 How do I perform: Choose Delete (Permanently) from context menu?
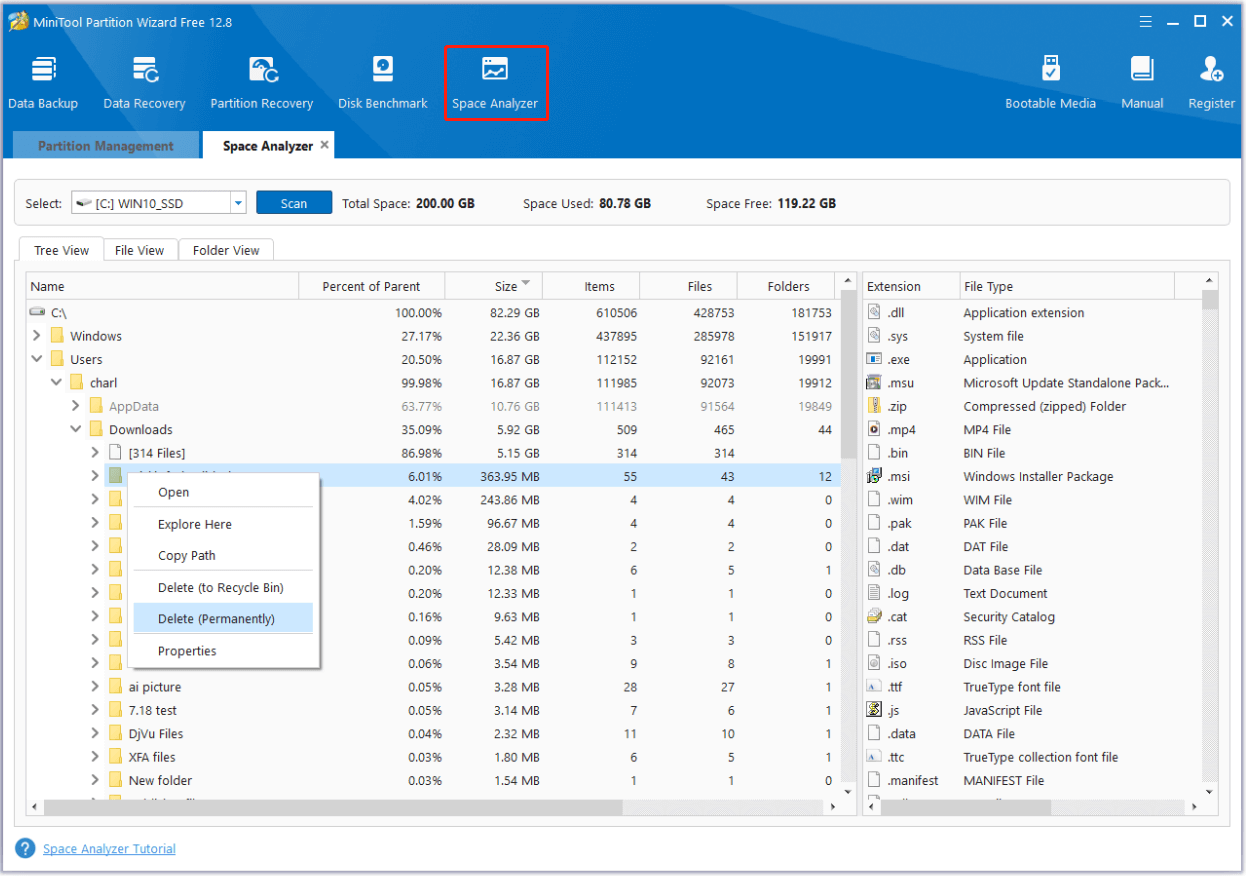pyautogui.click(x=216, y=619)
